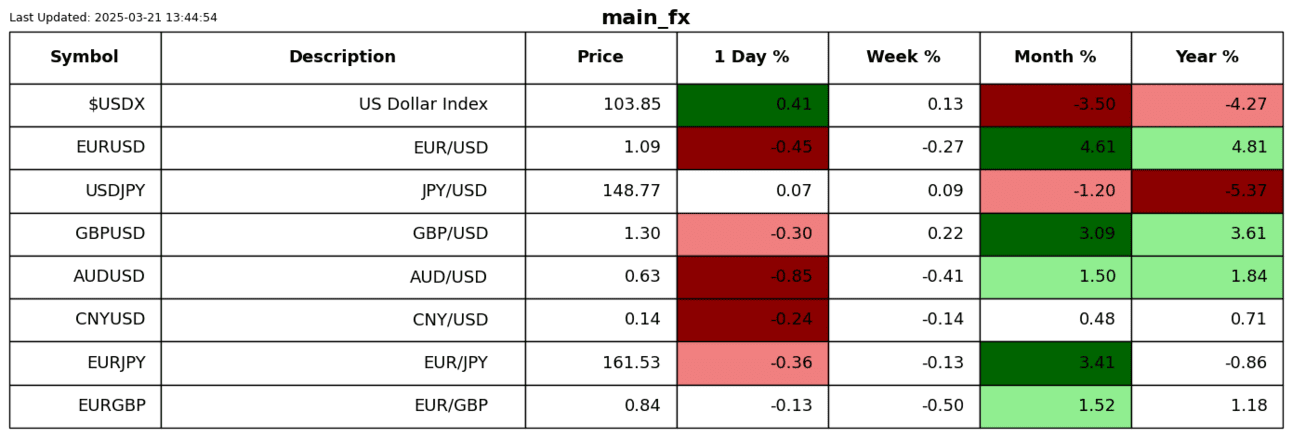1292x437 pixels.
Task: Click the dark green 0.41 cell
Action: (752, 104)
